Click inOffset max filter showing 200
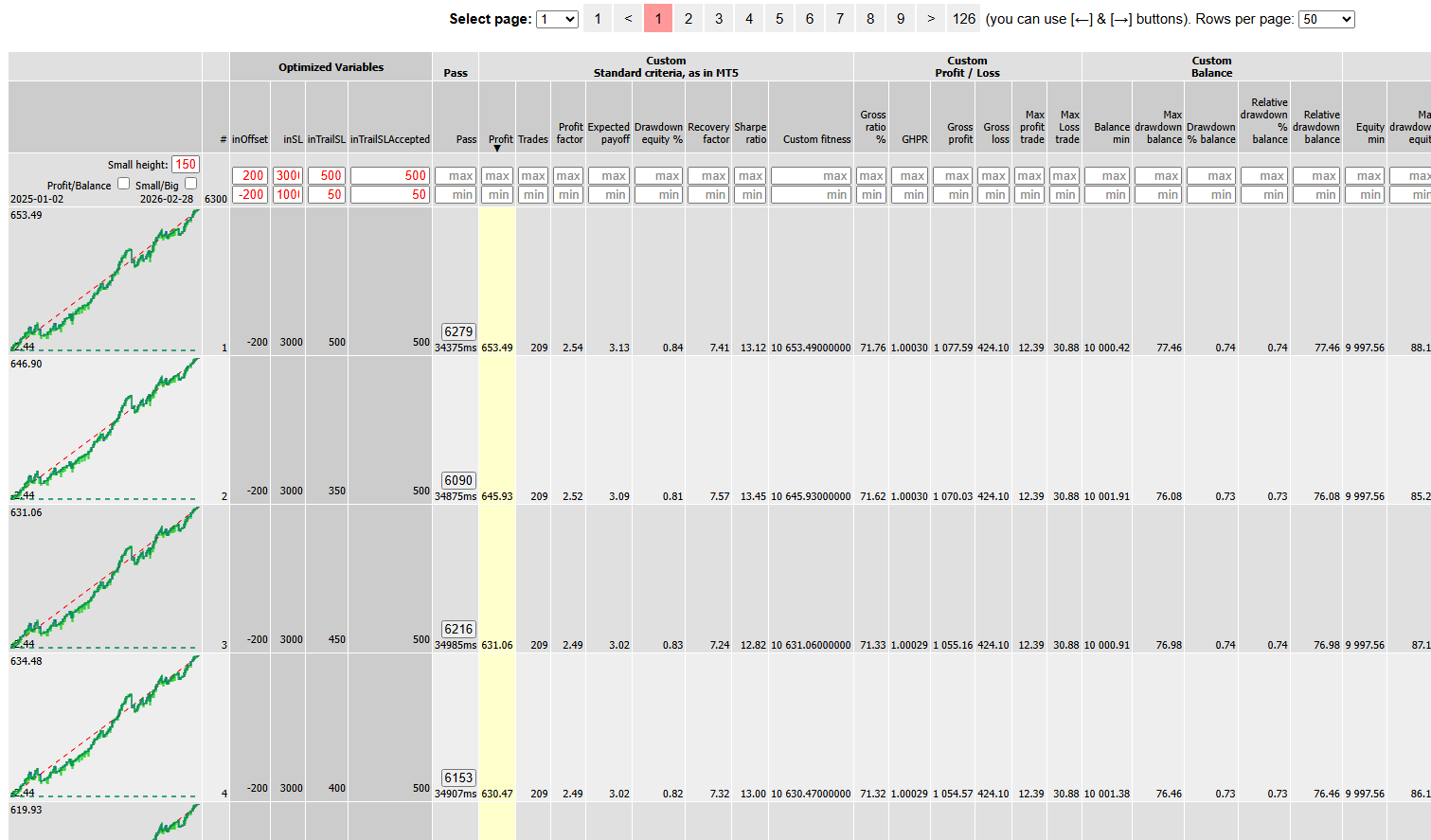The image size is (1431, 840). [x=250, y=175]
